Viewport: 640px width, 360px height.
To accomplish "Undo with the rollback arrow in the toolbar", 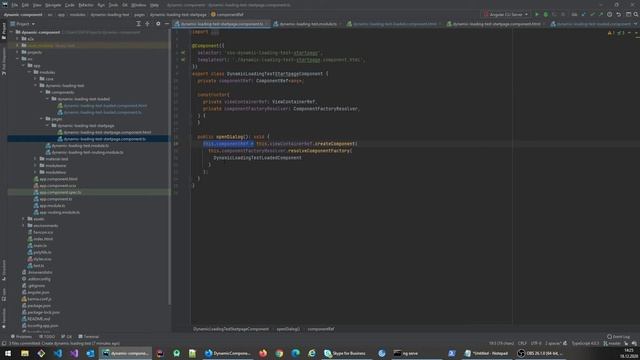I will pos(619,14).
